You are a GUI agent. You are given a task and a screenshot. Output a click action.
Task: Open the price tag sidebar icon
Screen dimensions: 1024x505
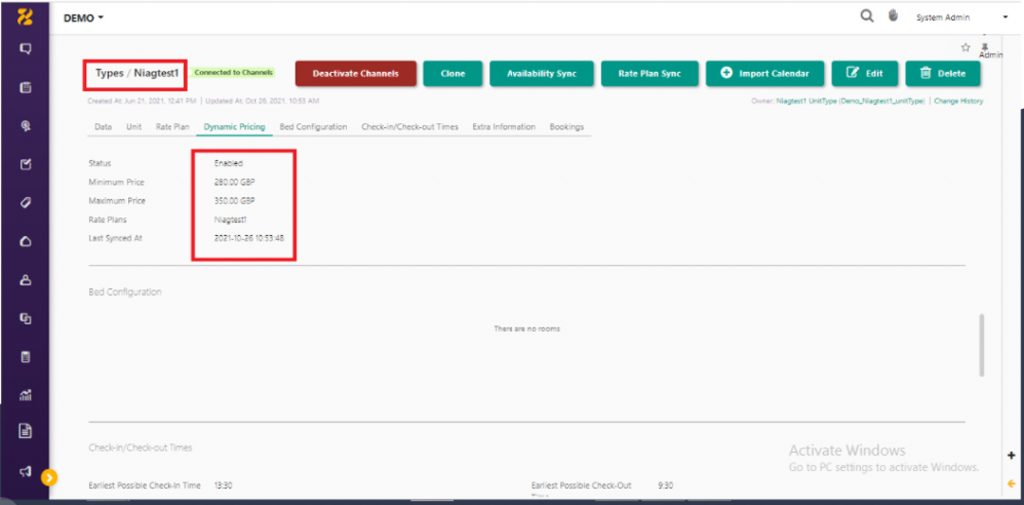(25, 203)
